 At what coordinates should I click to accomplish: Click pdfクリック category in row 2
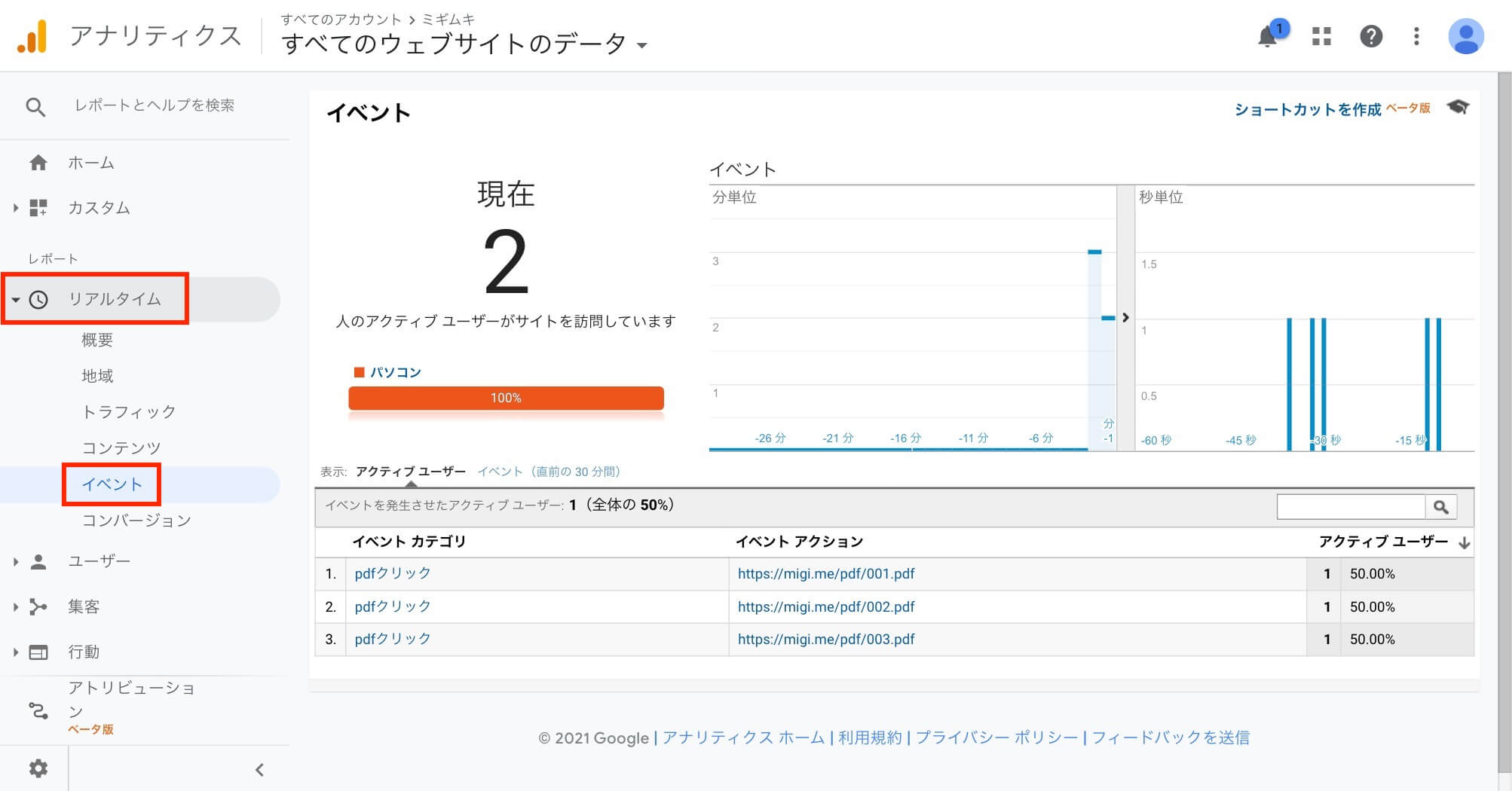tap(393, 606)
